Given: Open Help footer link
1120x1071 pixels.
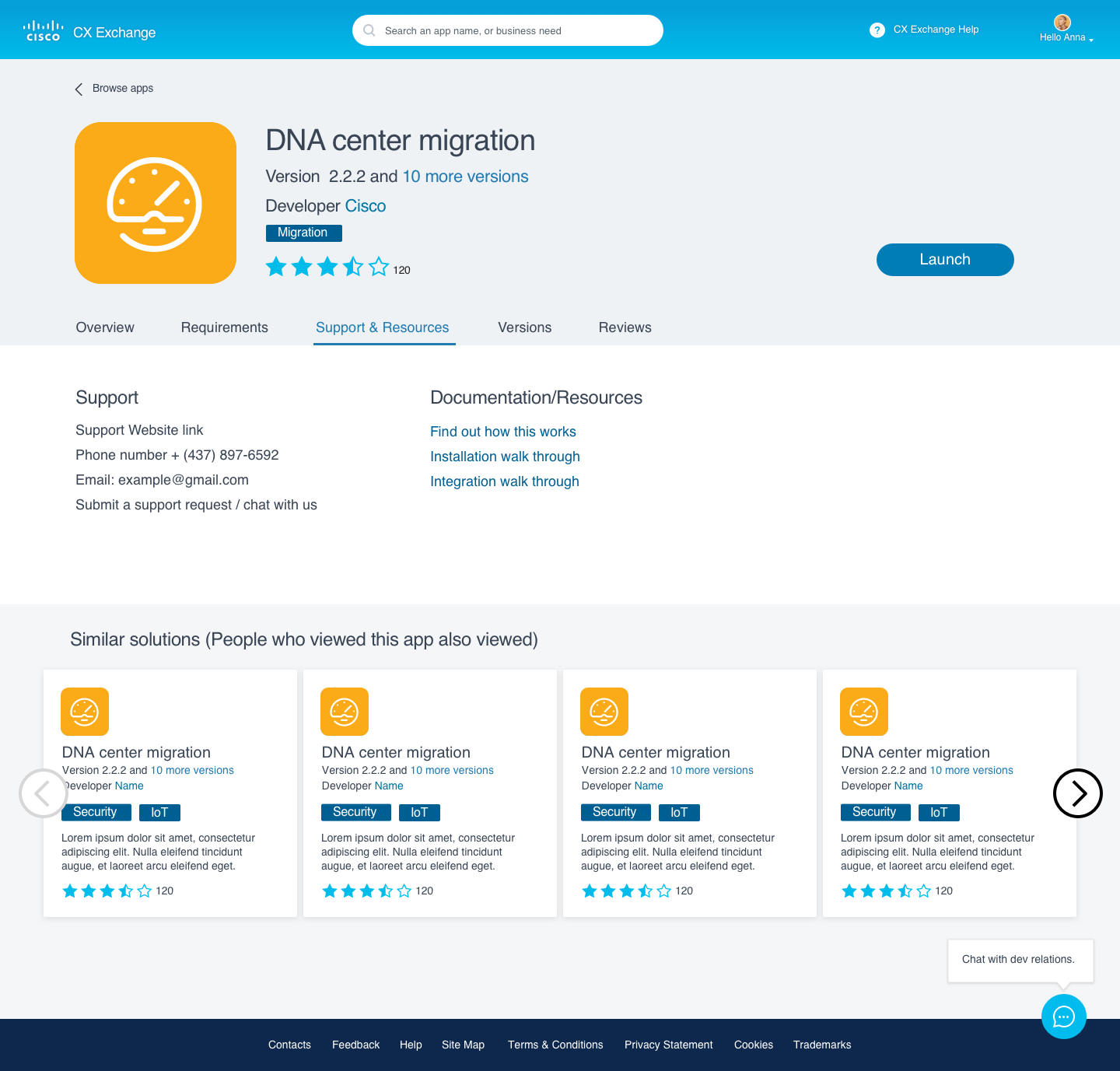Looking at the screenshot, I should (x=411, y=1045).
